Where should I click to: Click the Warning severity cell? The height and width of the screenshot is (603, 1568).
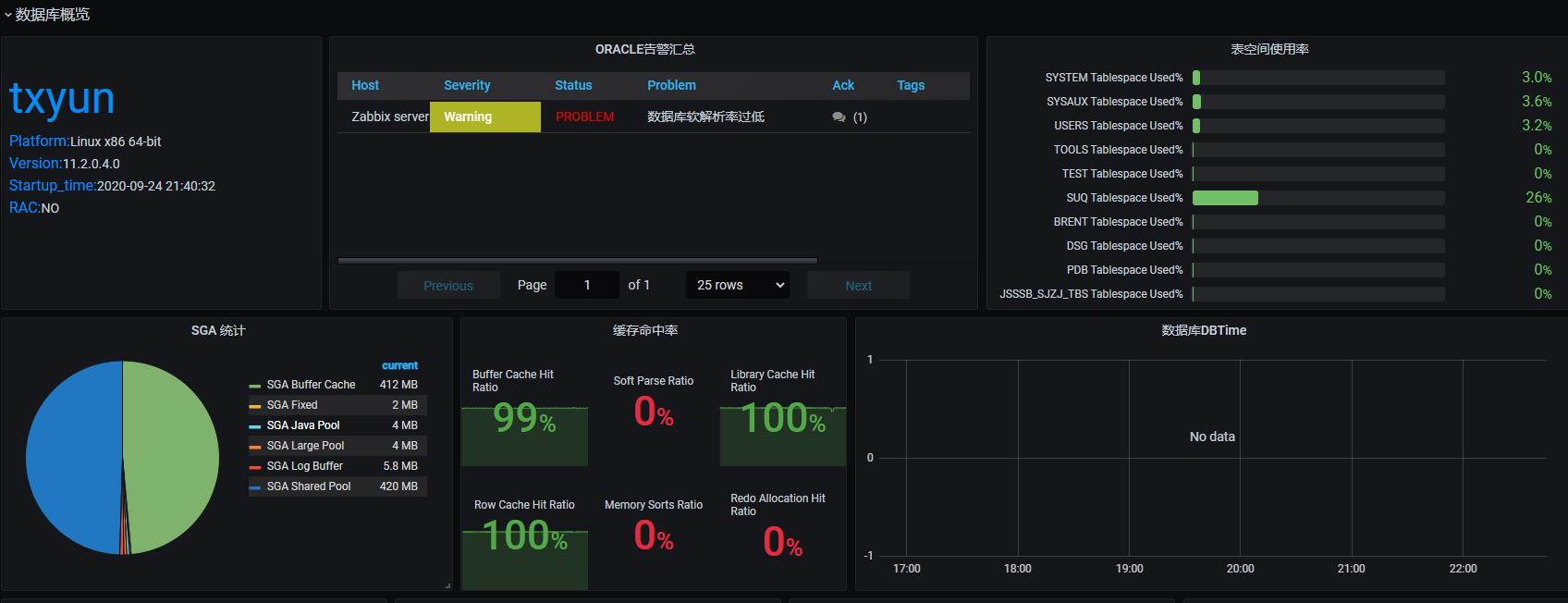[485, 117]
